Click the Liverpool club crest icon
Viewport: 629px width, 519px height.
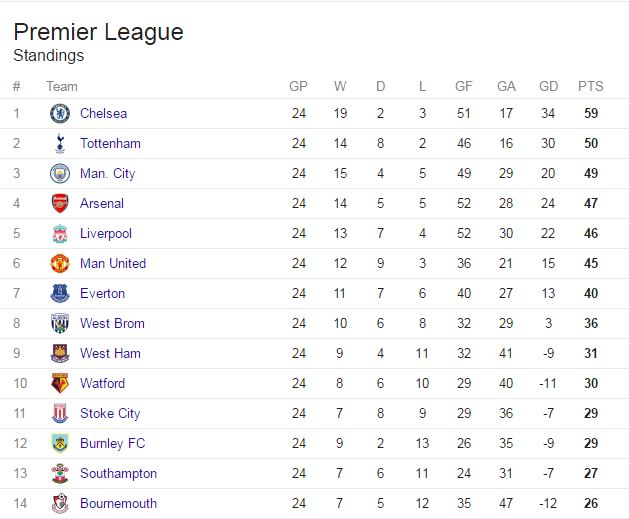point(60,233)
